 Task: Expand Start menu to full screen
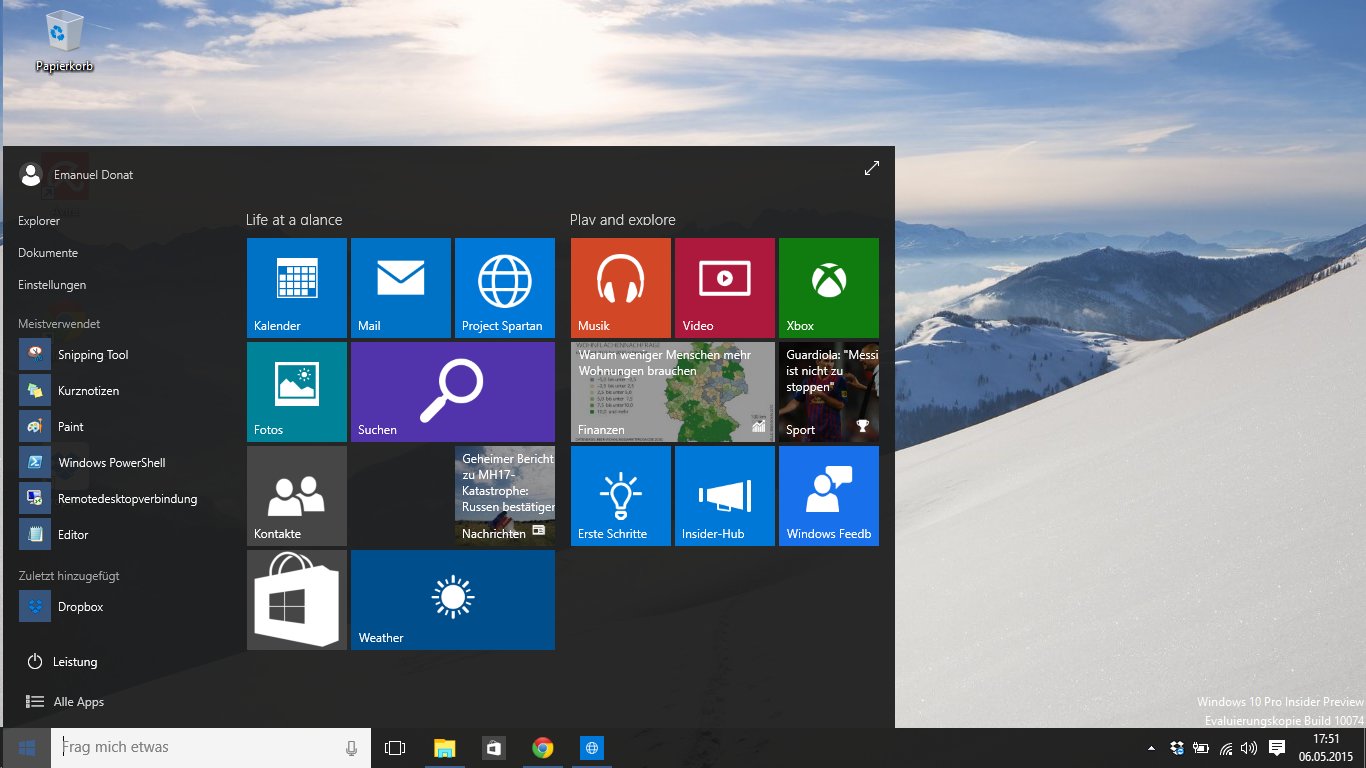point(871,169)
